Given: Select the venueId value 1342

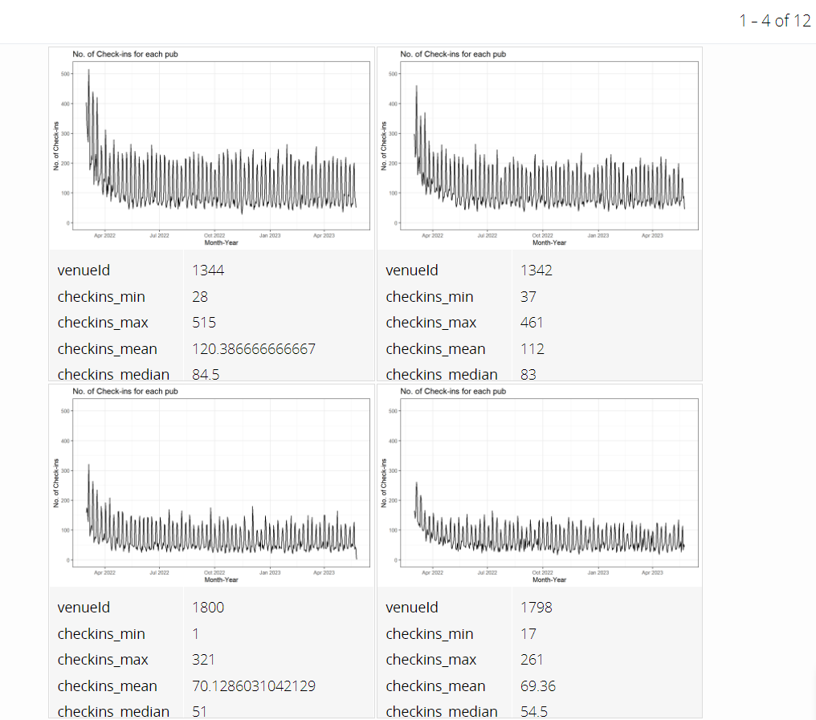Looking at the screenshot, I should (x=536, y=270).
